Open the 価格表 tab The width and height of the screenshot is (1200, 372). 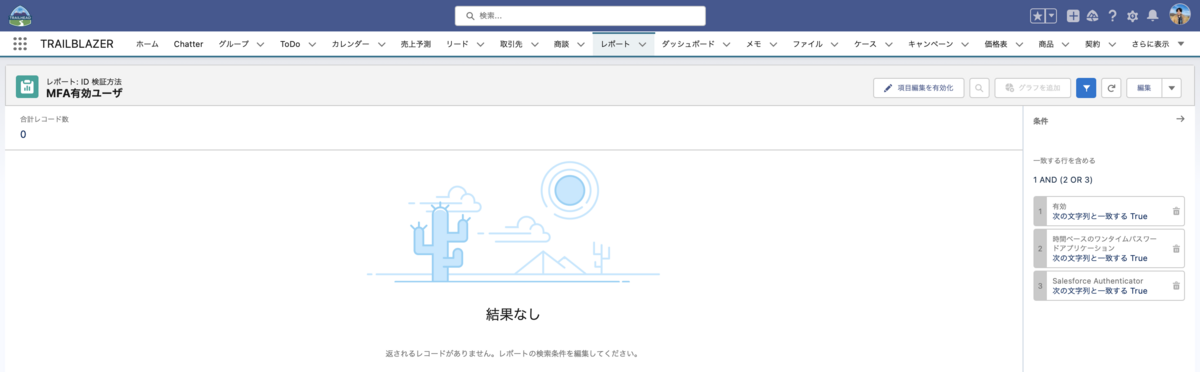996,44
